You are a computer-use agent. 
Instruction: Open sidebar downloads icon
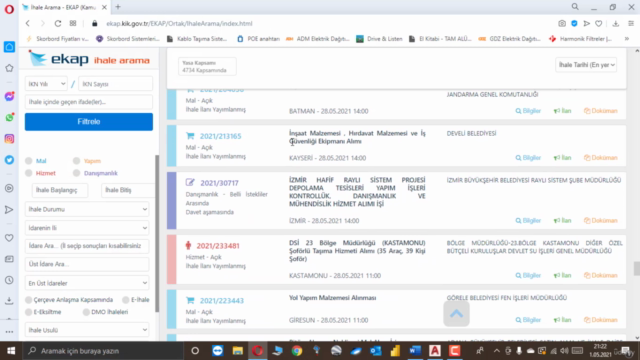(9, 301)
